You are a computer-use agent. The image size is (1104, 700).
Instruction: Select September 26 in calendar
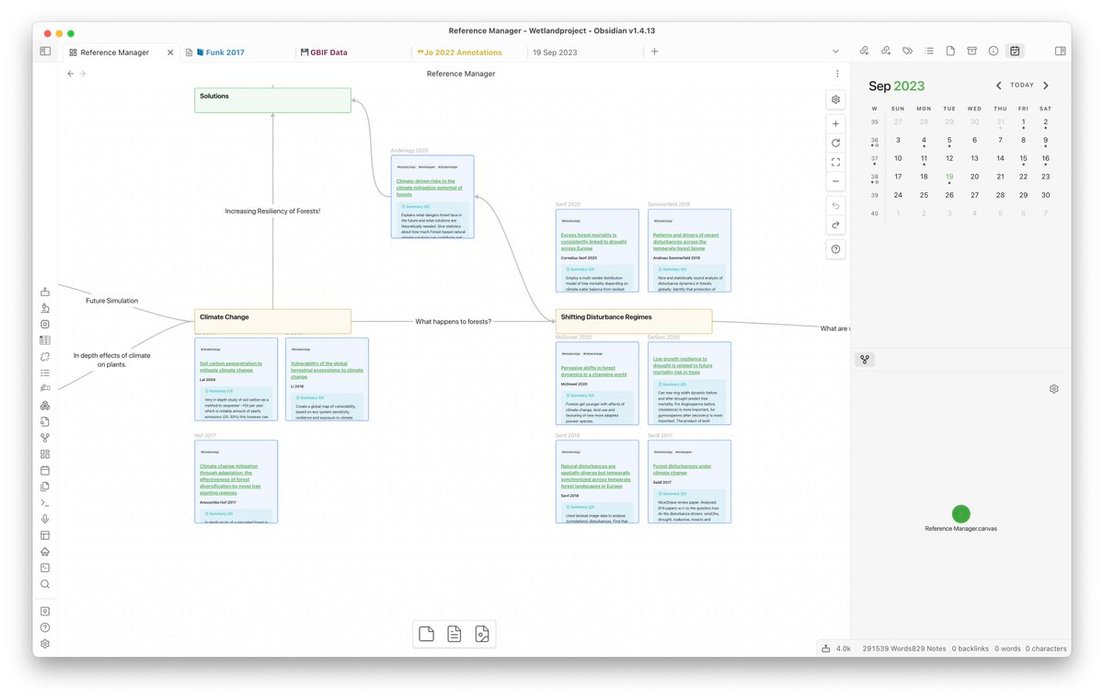[949, 195]
